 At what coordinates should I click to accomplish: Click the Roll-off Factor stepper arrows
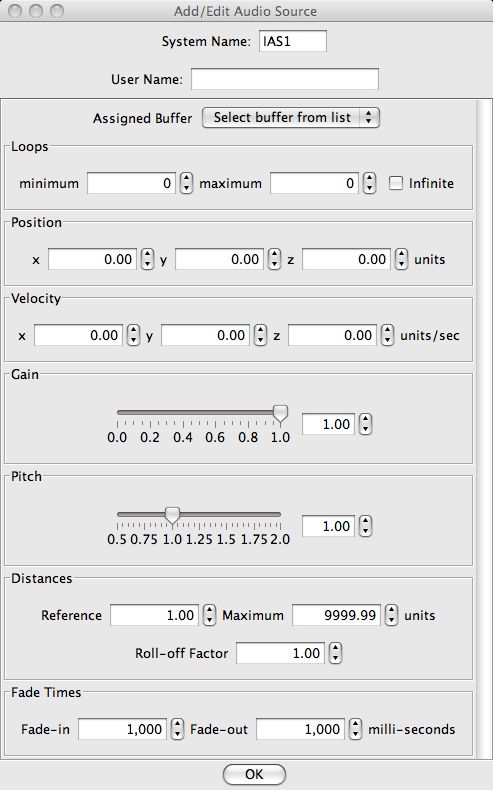[335, 653]
